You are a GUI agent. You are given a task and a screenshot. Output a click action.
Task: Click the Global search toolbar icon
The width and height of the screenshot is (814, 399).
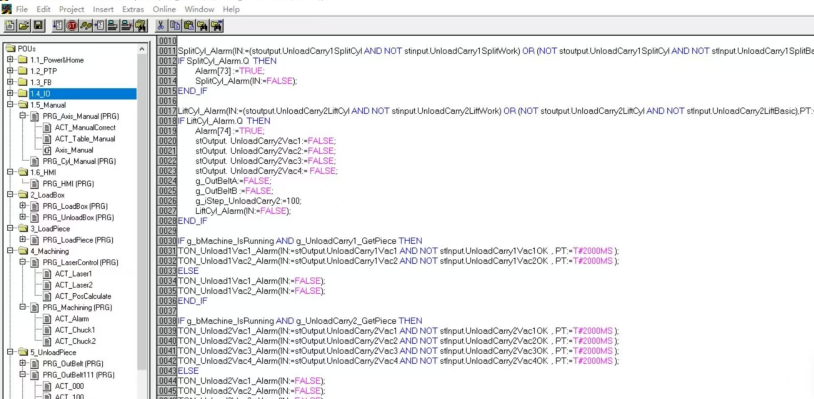[141, 25]
